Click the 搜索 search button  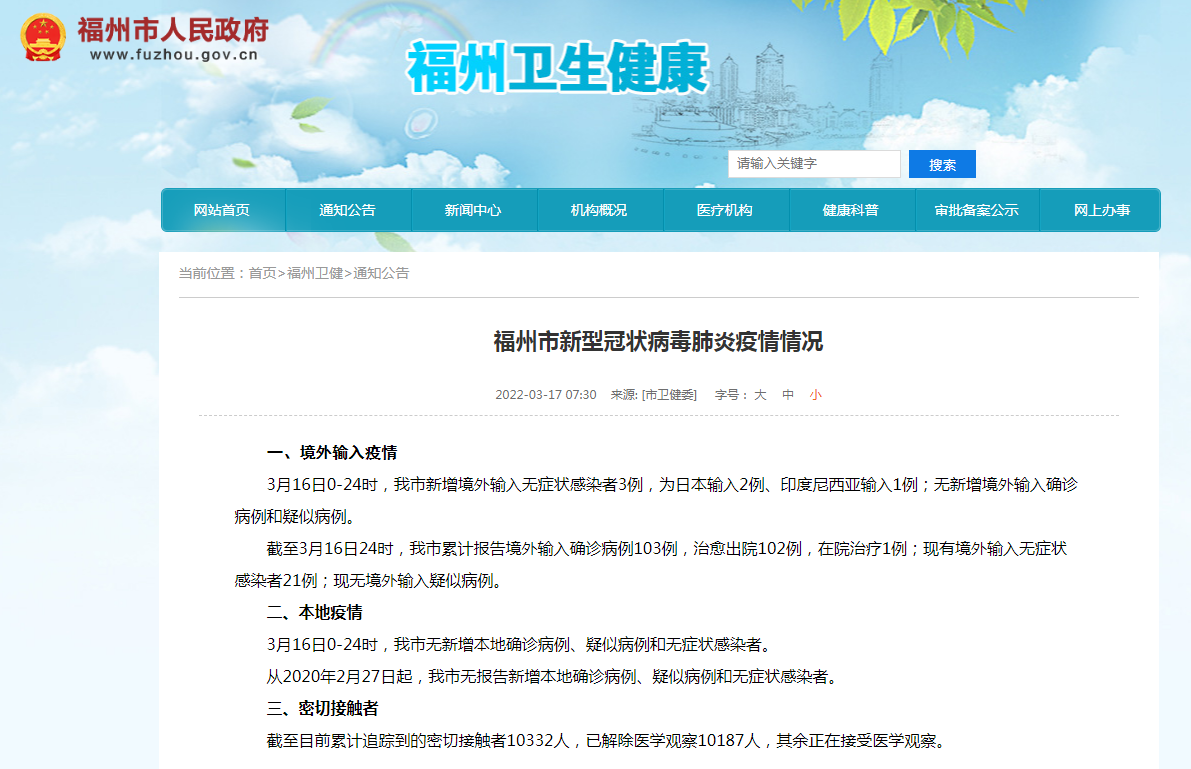click(941, 164)
